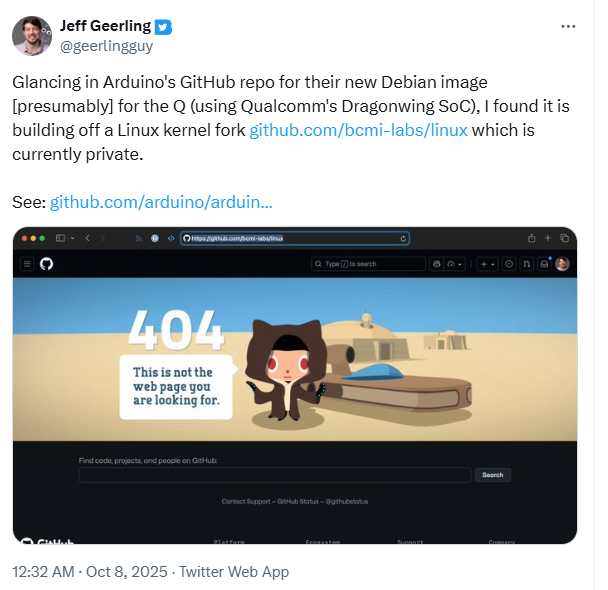Follow the github.com/arduino/arduin… link
608x590 pixels.
pos(160,202)
